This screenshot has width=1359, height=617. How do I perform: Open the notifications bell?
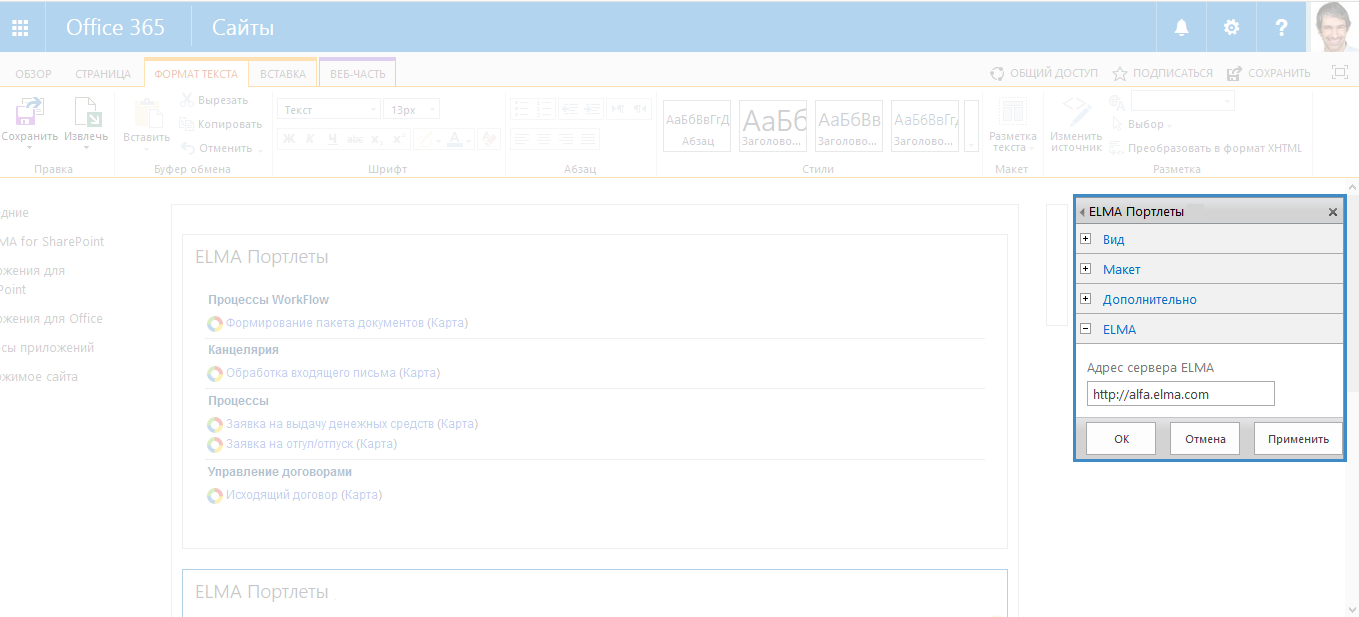(1181, 27)
